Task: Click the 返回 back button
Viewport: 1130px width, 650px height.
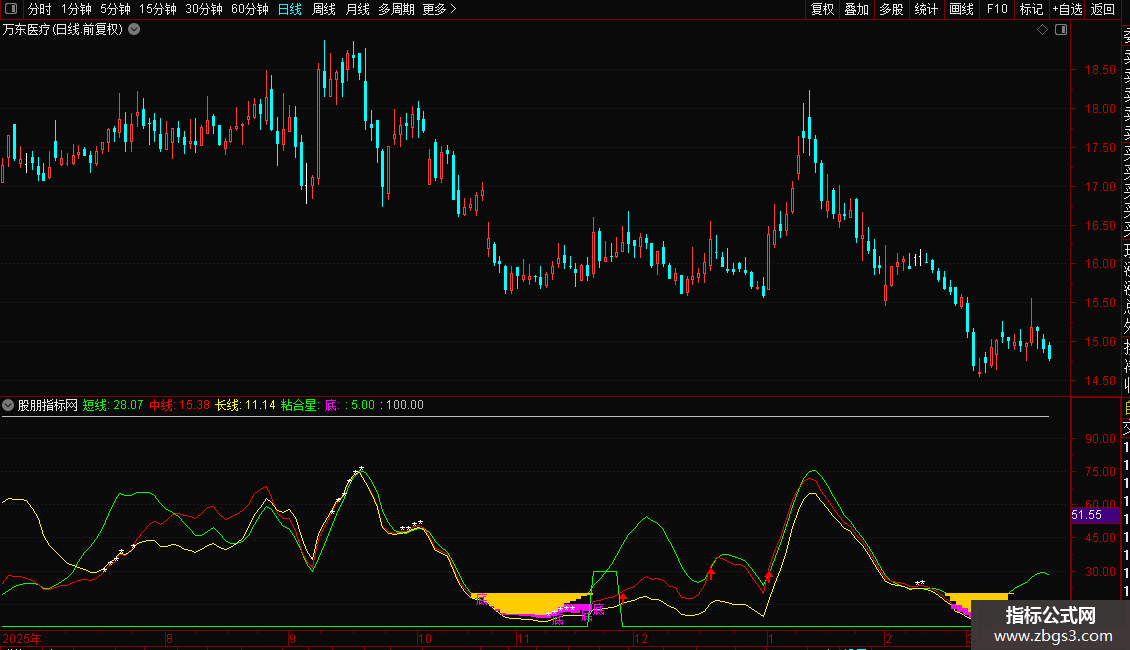Action: 1103,10
